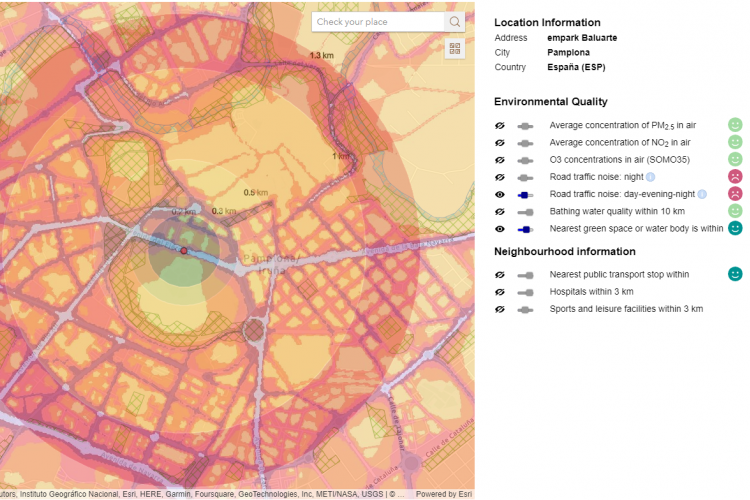The image size is (750, 500).
Task: Click the NO2 happy face indicator
Action: pyautogui.click(x=735, y=142)
